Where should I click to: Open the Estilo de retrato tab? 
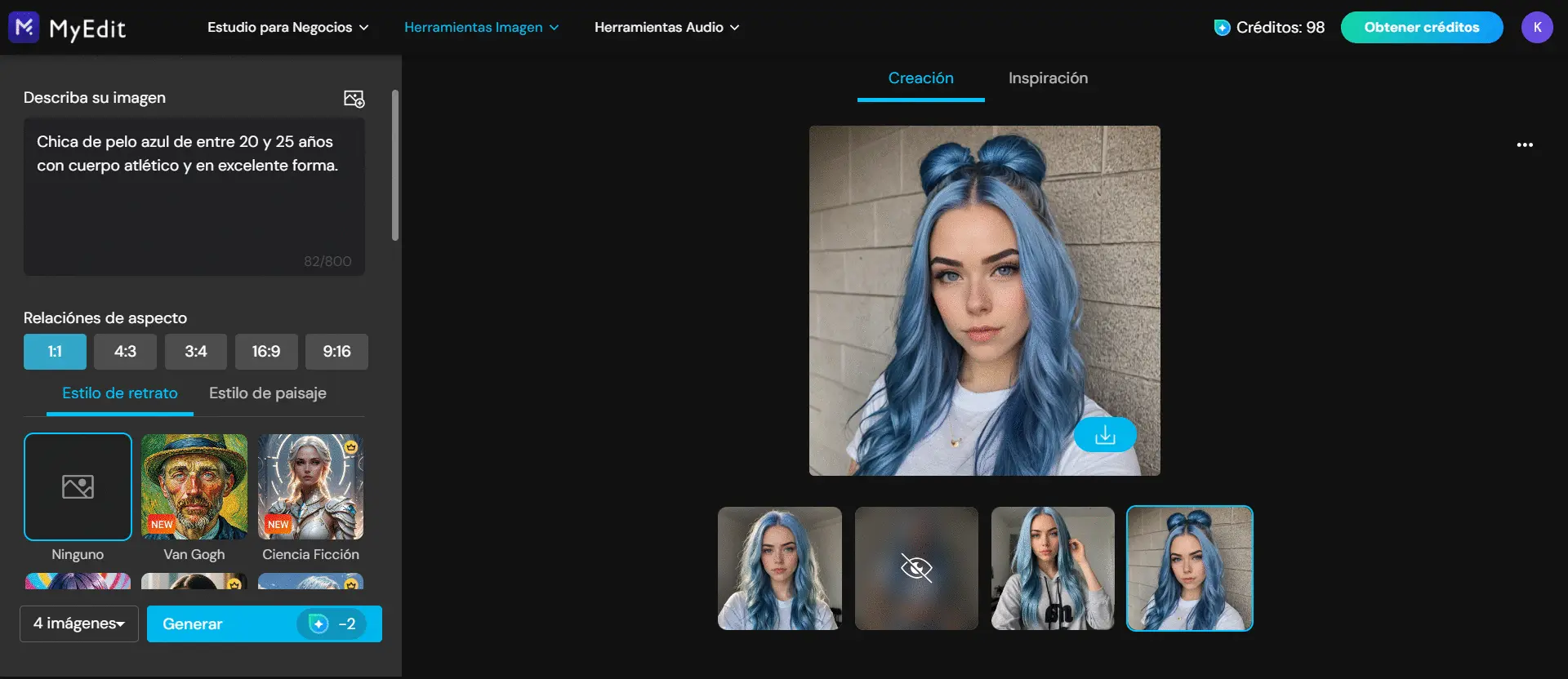pos(120,393)
